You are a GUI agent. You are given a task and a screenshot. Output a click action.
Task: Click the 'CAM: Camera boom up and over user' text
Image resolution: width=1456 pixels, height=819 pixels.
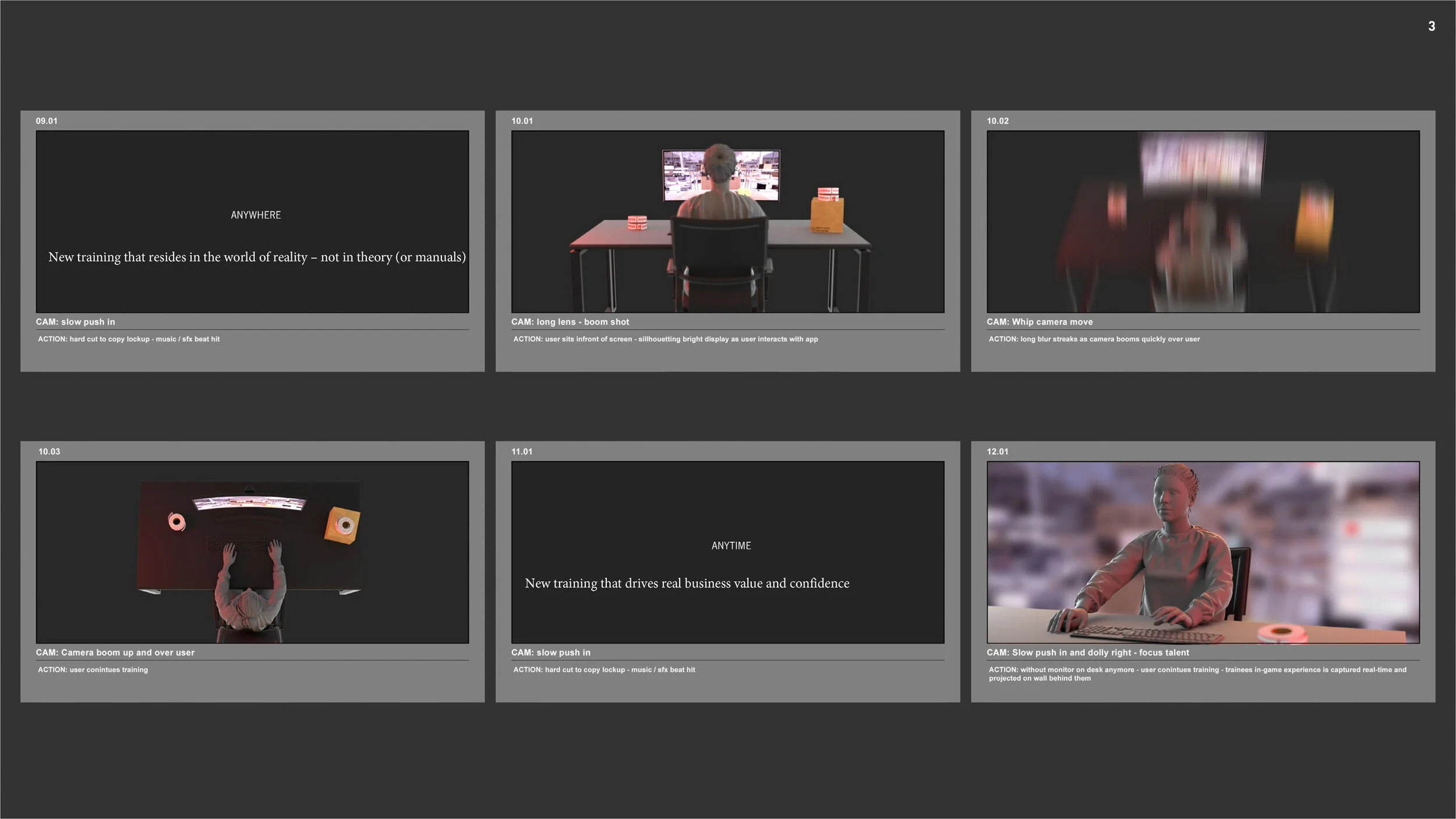(115, 652)
